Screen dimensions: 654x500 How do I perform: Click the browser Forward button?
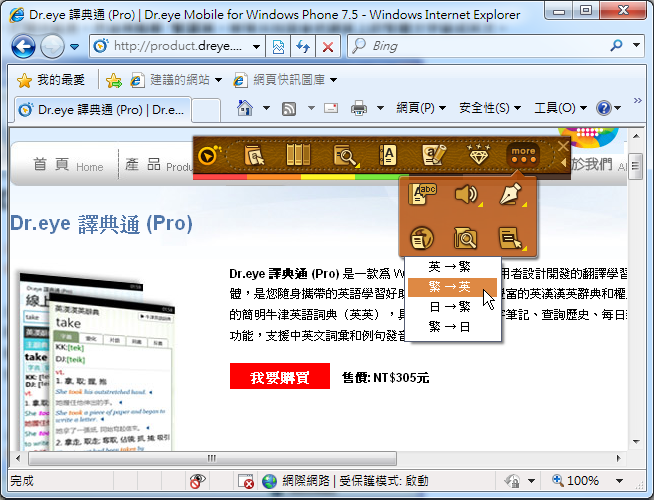tap(52, 46)
